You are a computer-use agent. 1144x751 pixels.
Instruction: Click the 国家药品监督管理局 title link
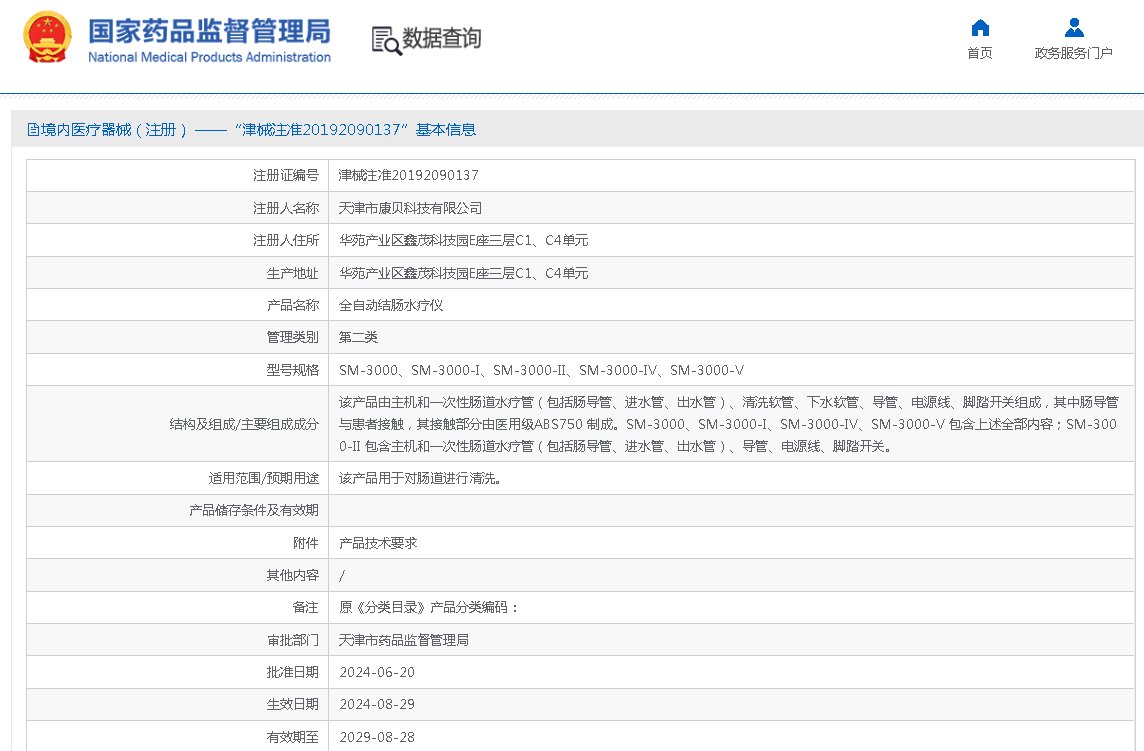209,31
